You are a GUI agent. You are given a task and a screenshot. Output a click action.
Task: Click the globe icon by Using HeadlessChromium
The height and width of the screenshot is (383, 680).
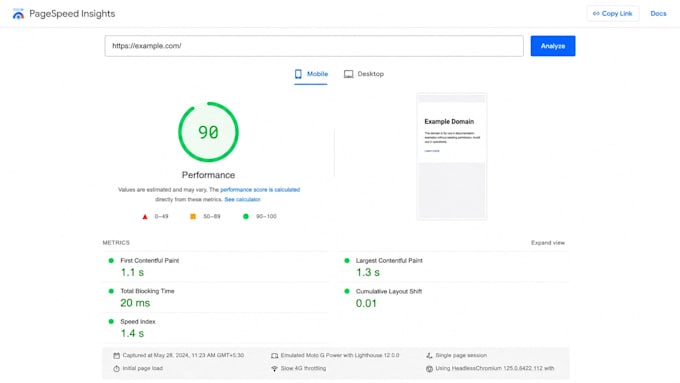click(x=429, y=369)
